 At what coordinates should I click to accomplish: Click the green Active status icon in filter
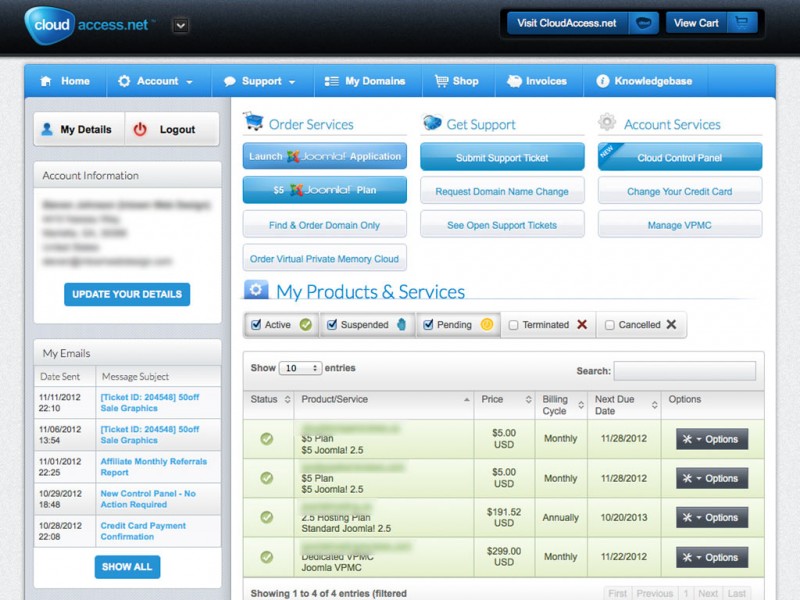tap(306, 324)
